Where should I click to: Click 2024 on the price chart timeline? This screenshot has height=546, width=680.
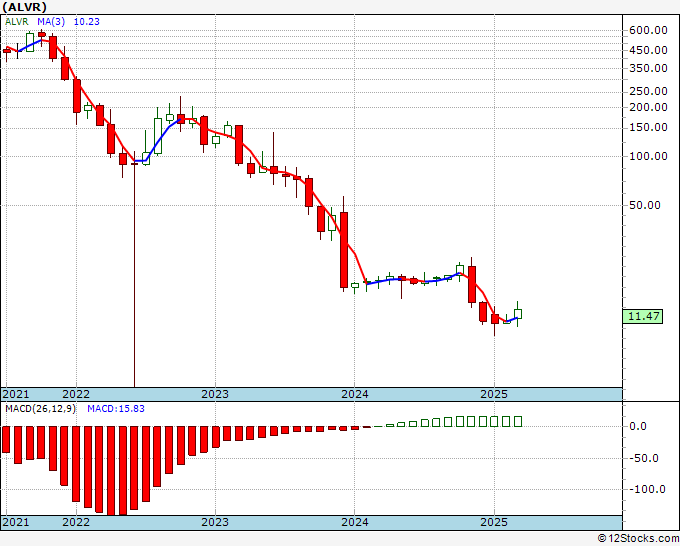click(355, 394)
